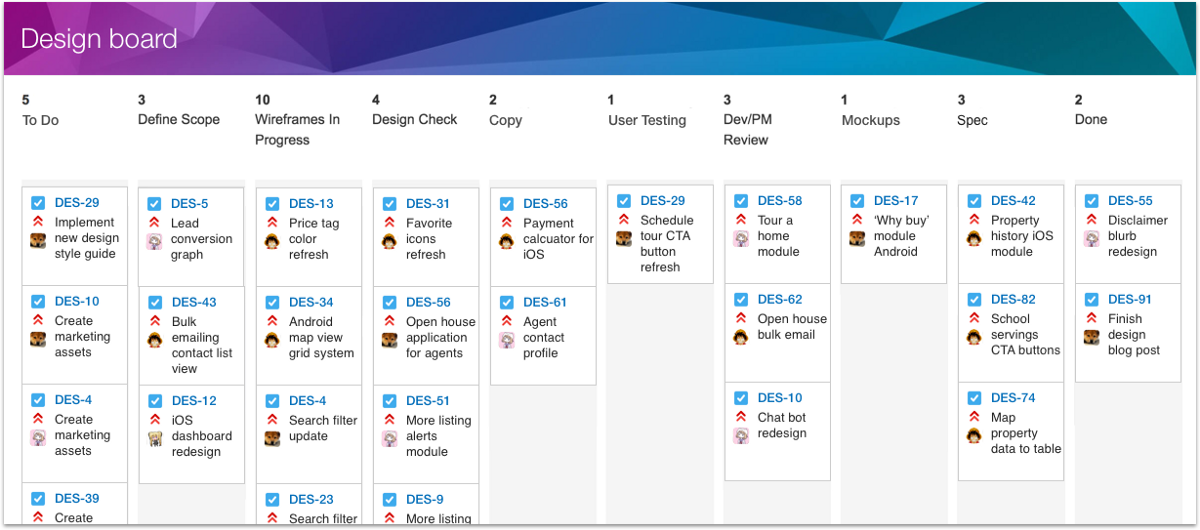Screen dimensions: 1200x530
Task: Click priority icon on DES-61 card
Action: (506, 321)
